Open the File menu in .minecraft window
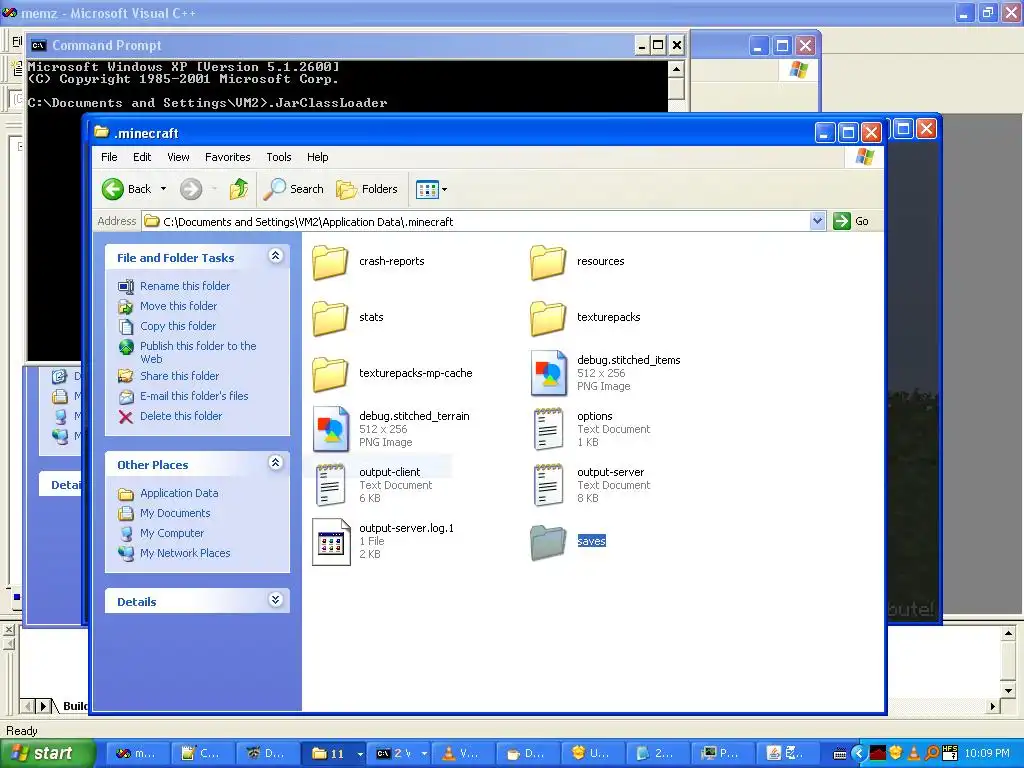The height and width of the screenshot is (768, 1024). (109, 157)
